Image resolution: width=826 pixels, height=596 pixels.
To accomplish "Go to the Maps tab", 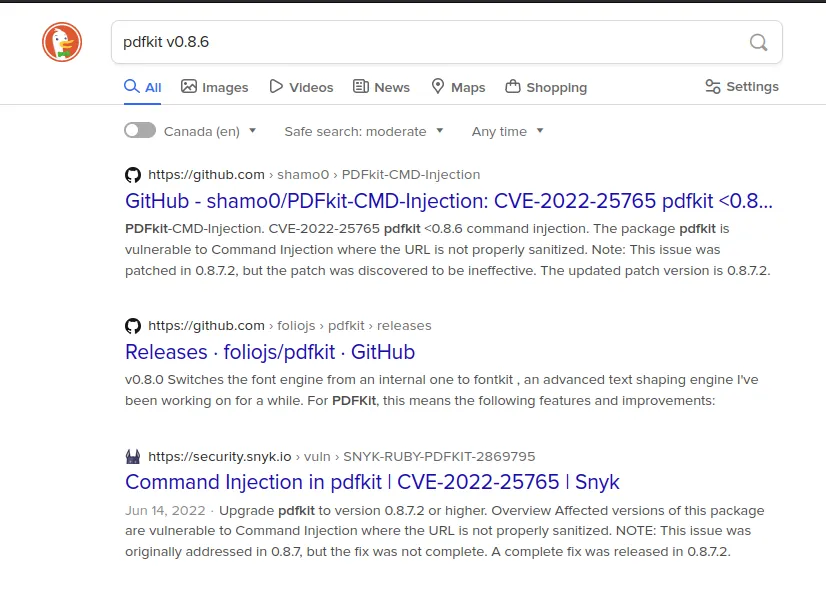I will tap(458, 87).
